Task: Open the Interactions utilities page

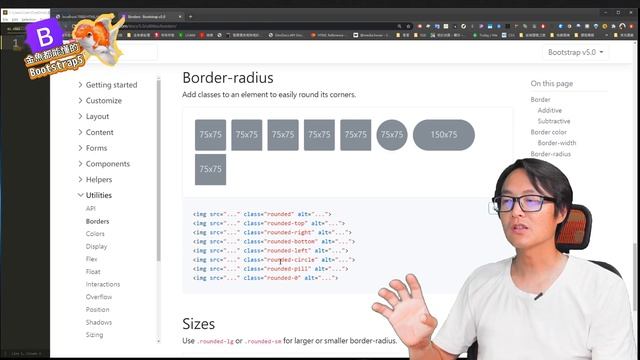Action: coord(103,284)
